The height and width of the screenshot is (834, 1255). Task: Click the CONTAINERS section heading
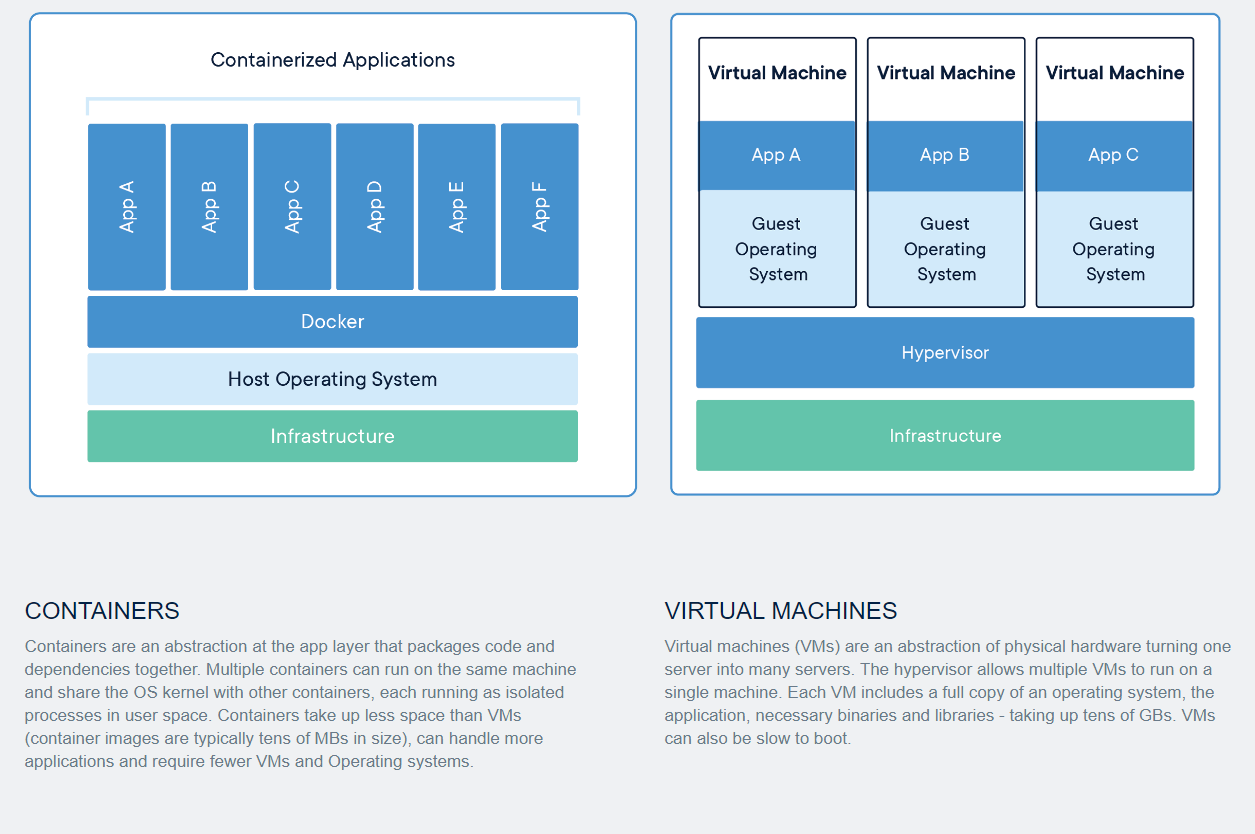(102, 611)
